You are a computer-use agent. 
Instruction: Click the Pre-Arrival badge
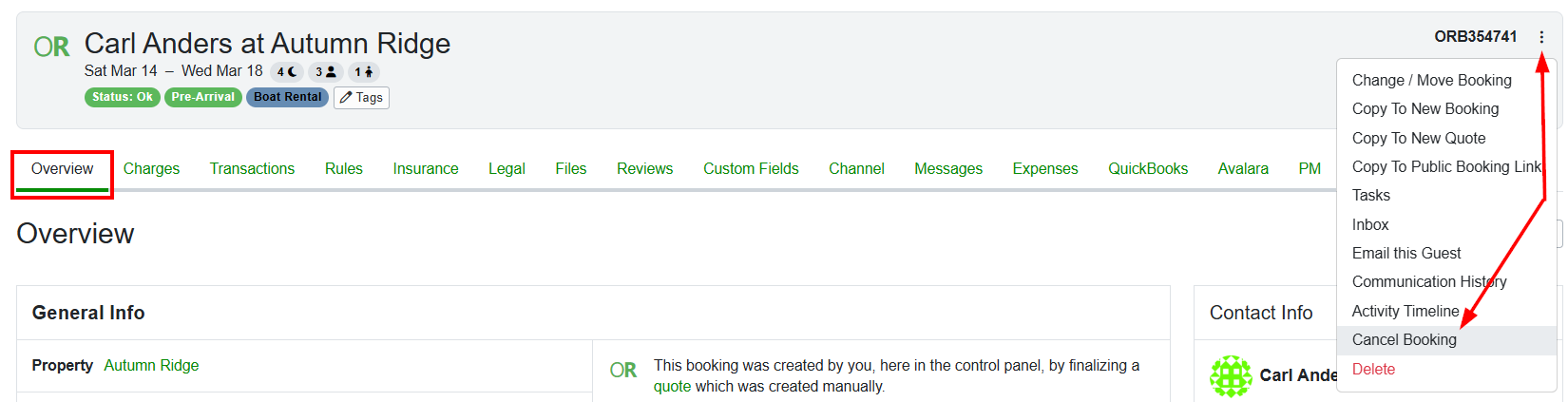click(203, 97)
